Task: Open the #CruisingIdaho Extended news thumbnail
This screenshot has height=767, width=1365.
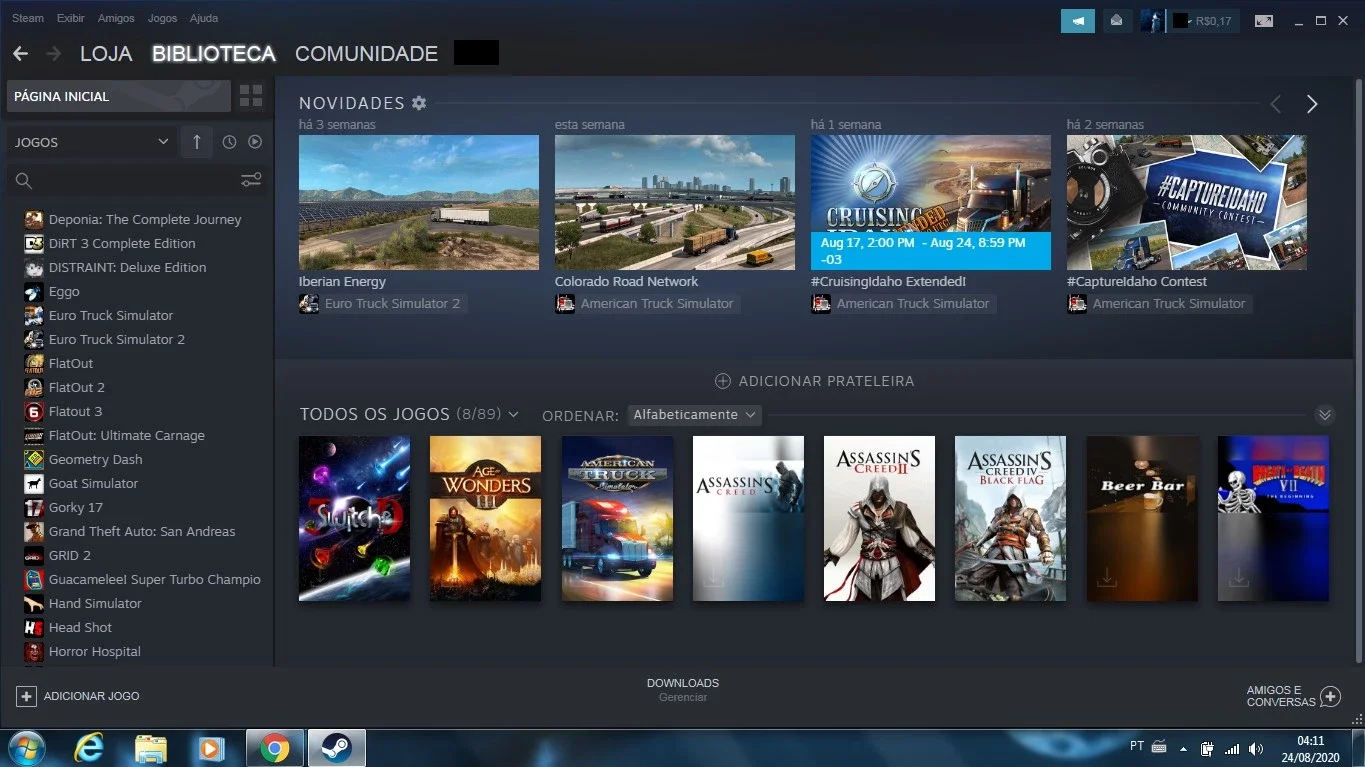Action: 931,202
